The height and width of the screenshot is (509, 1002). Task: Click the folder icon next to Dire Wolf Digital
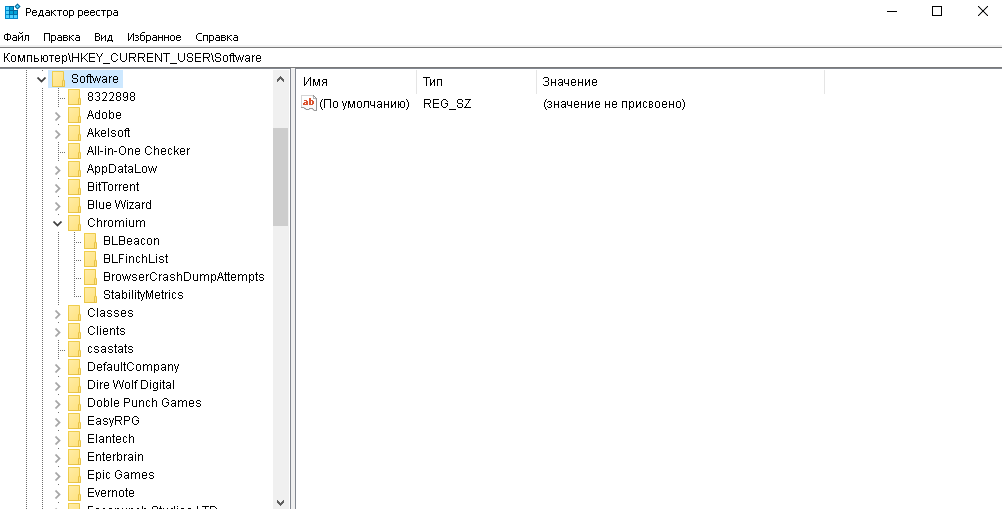click(x=75, y=385)
